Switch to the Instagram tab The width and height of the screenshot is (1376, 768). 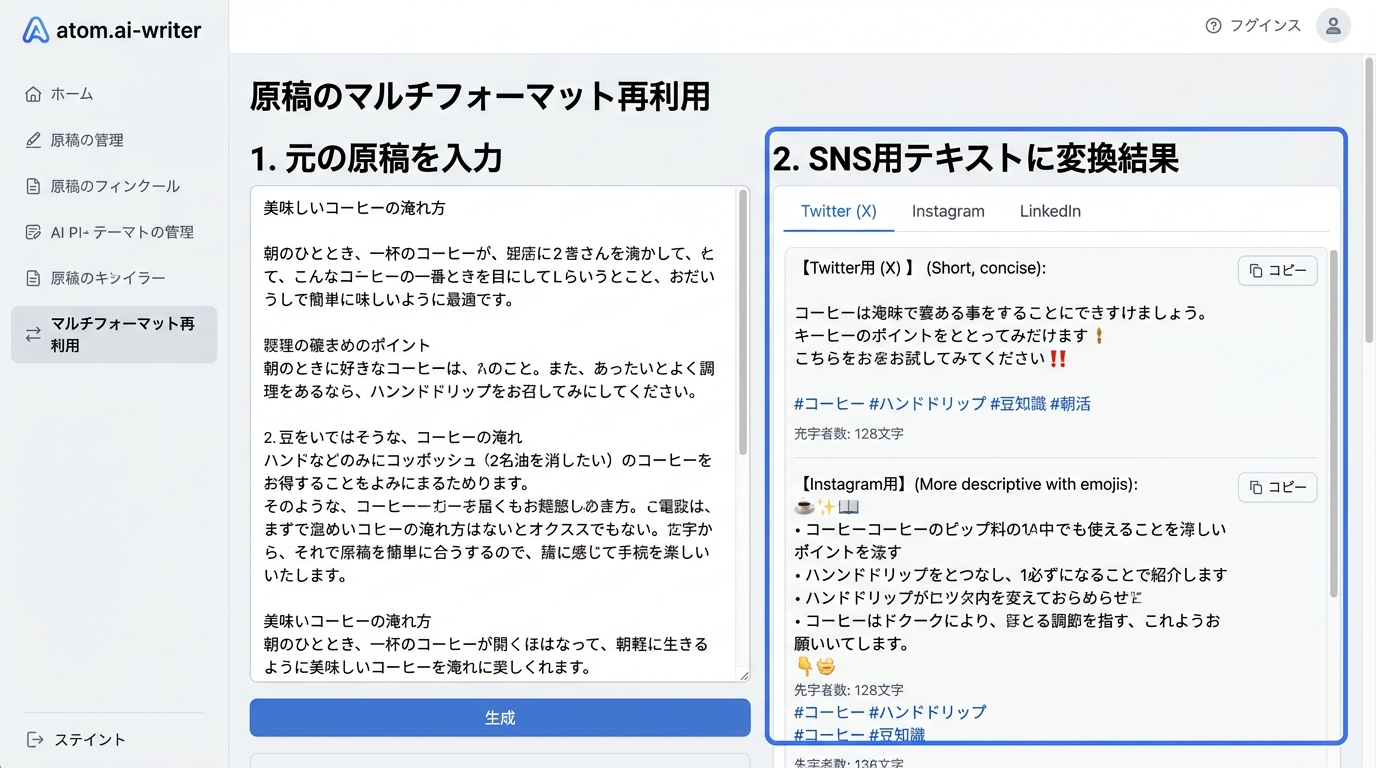point(948,211)
